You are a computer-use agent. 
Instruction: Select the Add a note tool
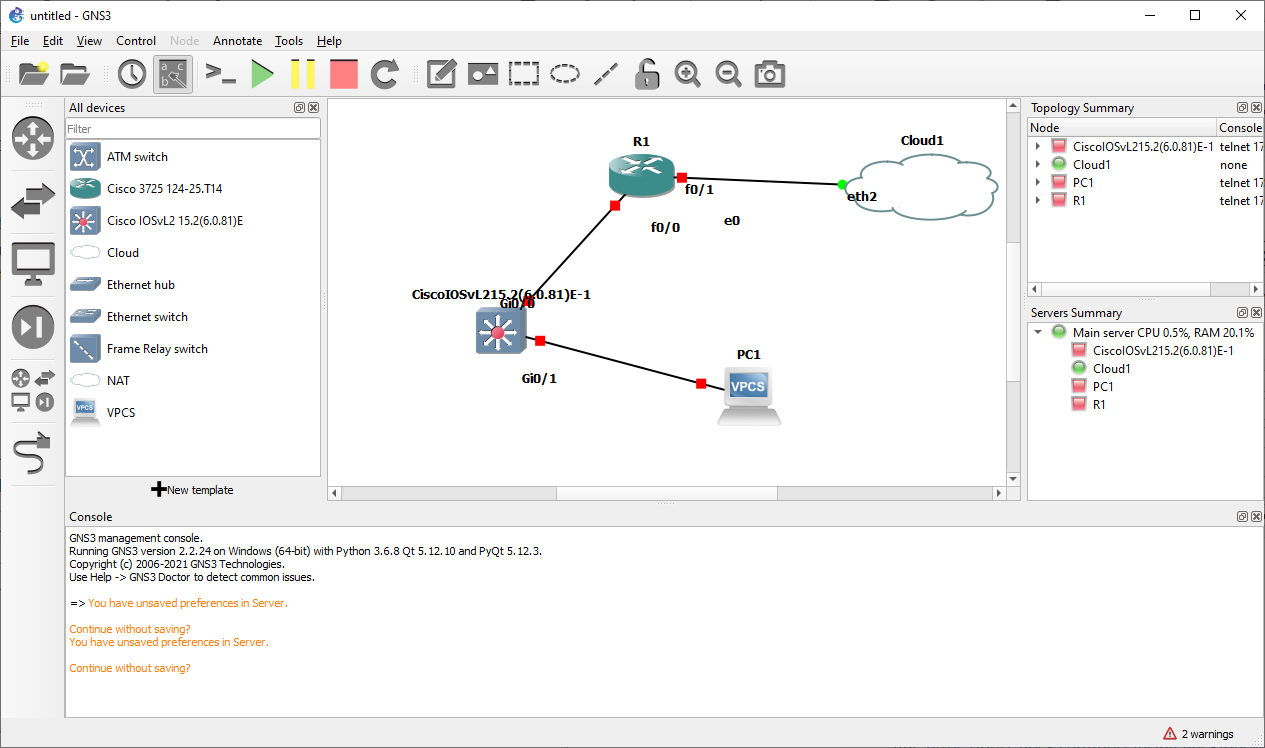442,74
